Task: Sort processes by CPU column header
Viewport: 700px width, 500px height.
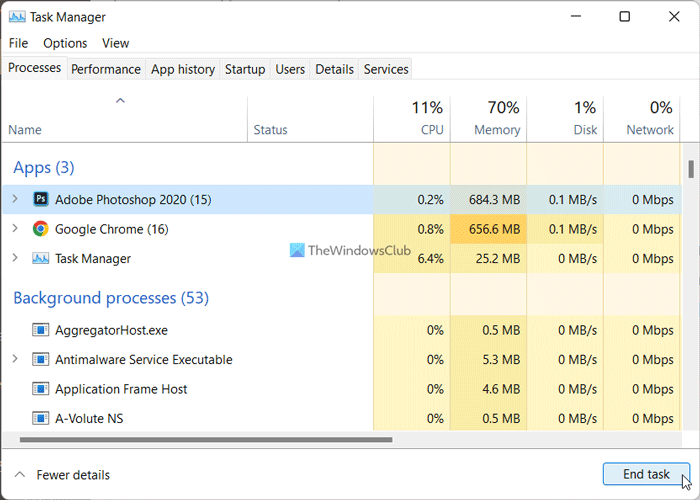Action: coord(431,130)
